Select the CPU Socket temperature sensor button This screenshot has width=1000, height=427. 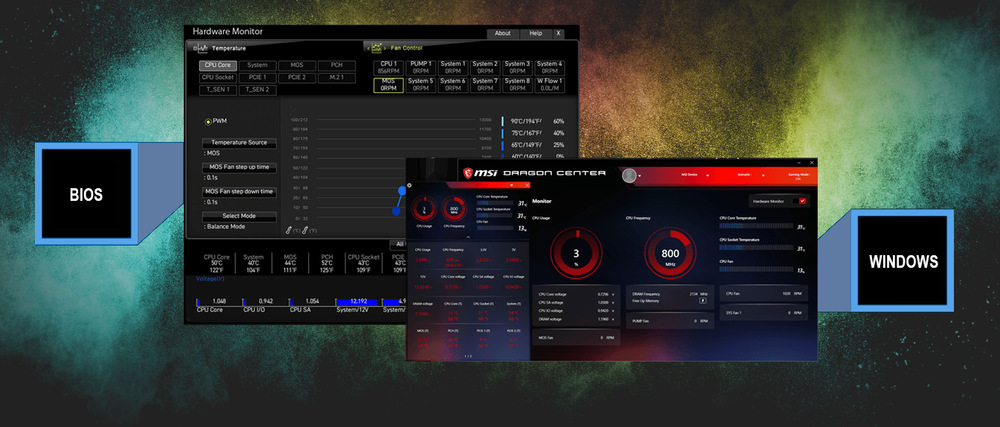click(218, 78)
